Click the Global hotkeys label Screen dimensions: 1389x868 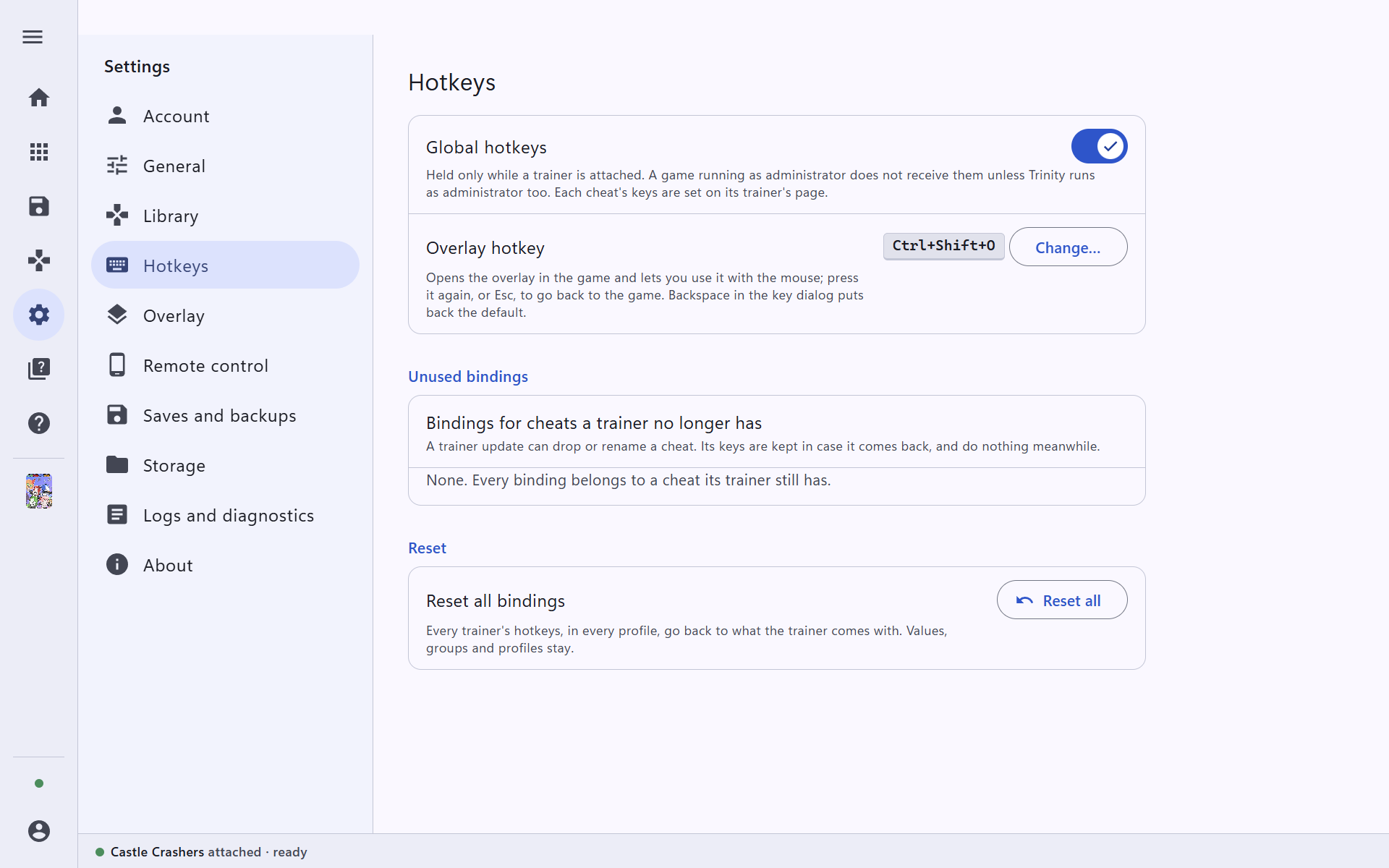[486, 148]
